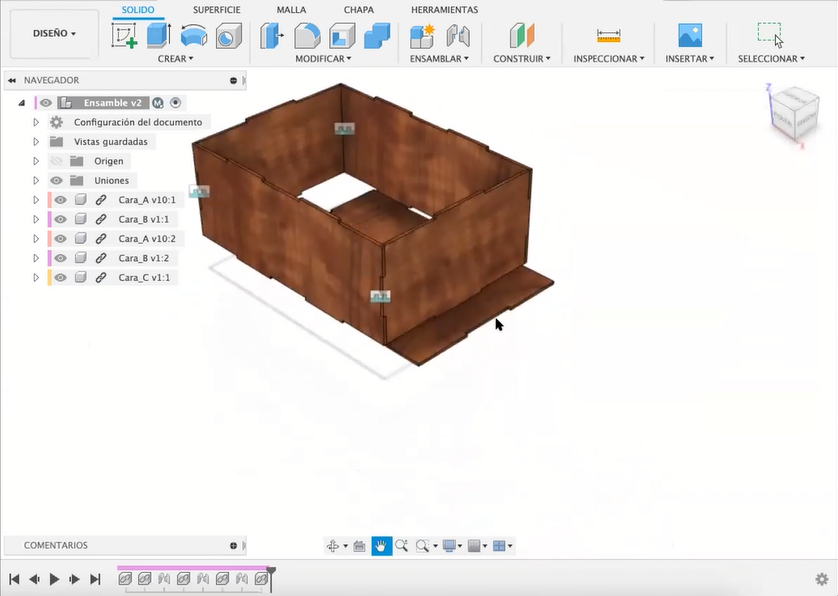Switch to the SOLIDO tab

point(138,10)
